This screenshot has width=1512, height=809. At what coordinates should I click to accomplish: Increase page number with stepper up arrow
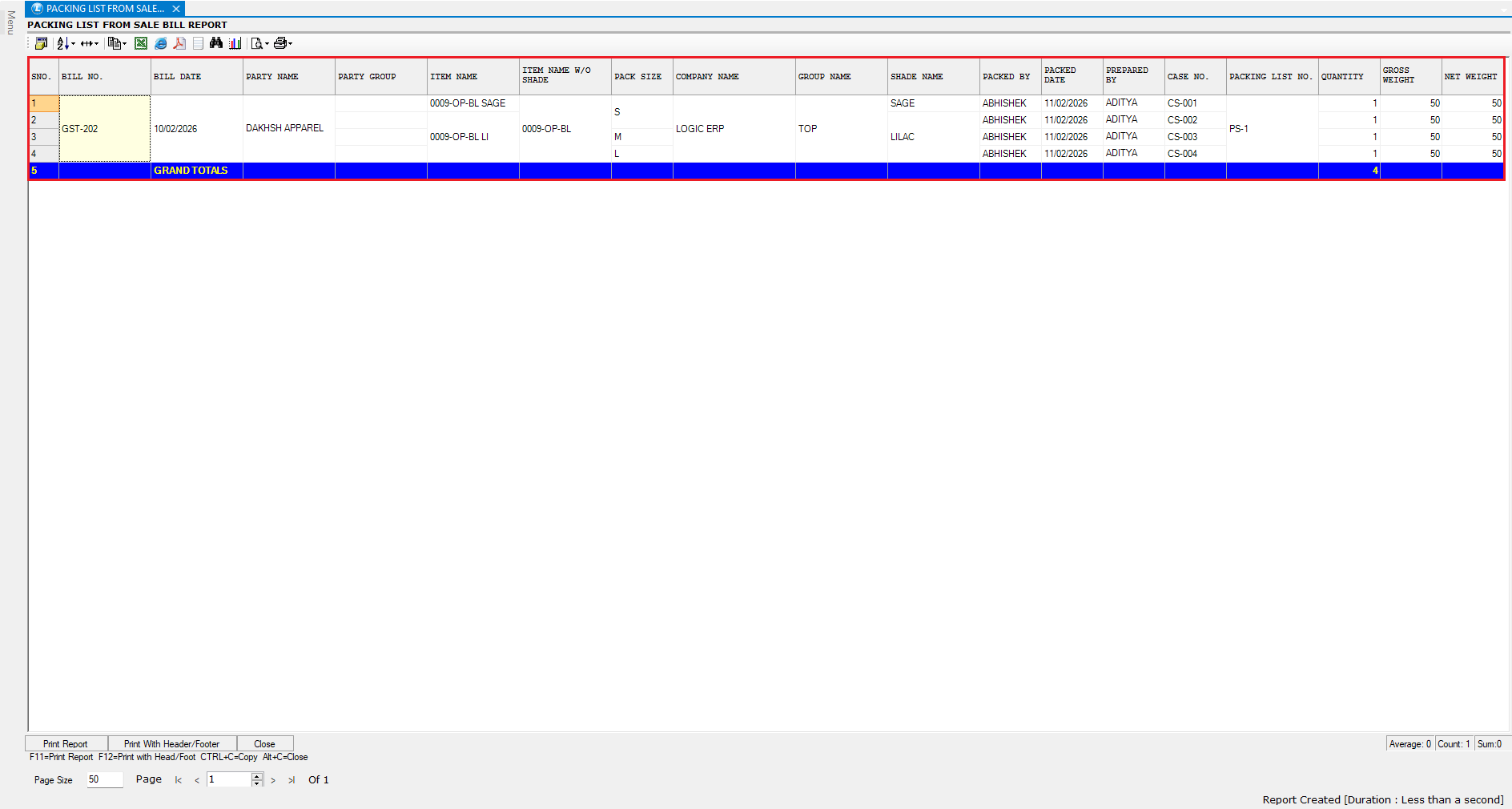[257, 776]
